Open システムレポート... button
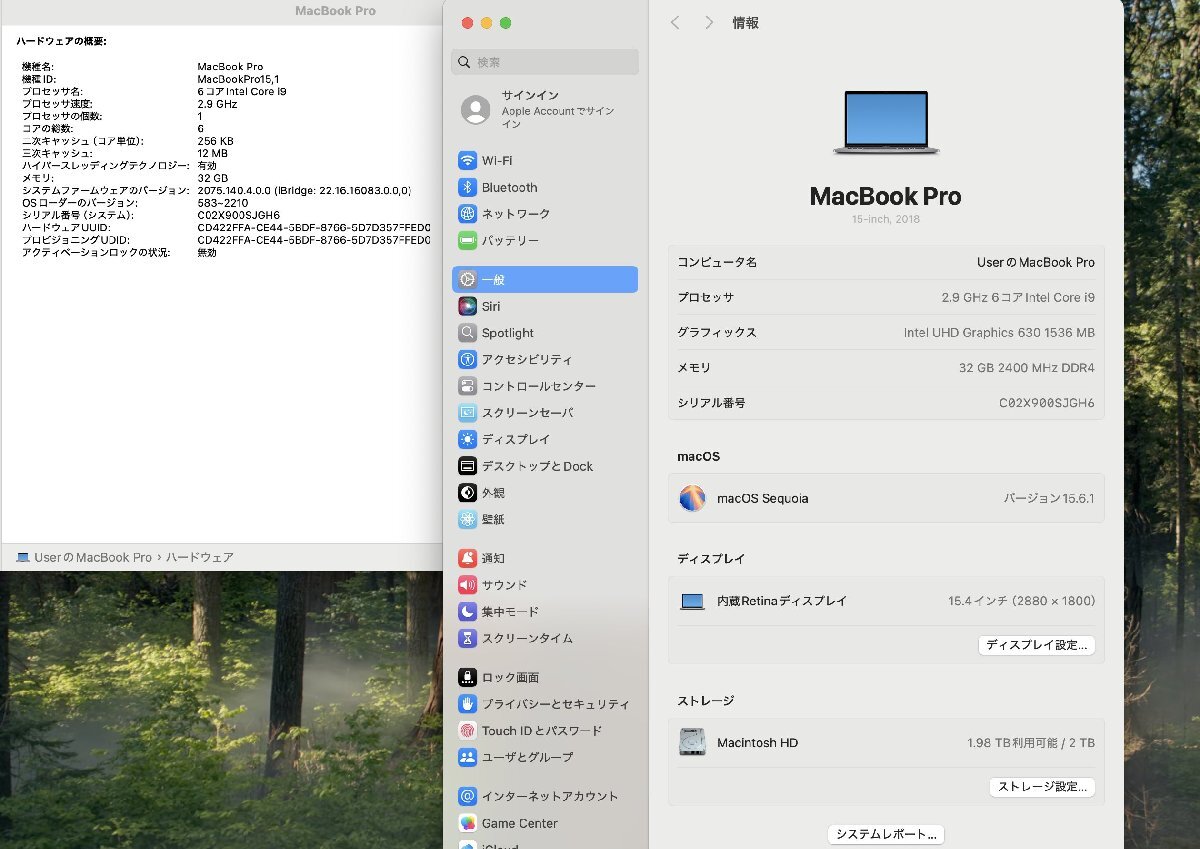Viewport: 1200px width, 849px height. tap(886, 834)
